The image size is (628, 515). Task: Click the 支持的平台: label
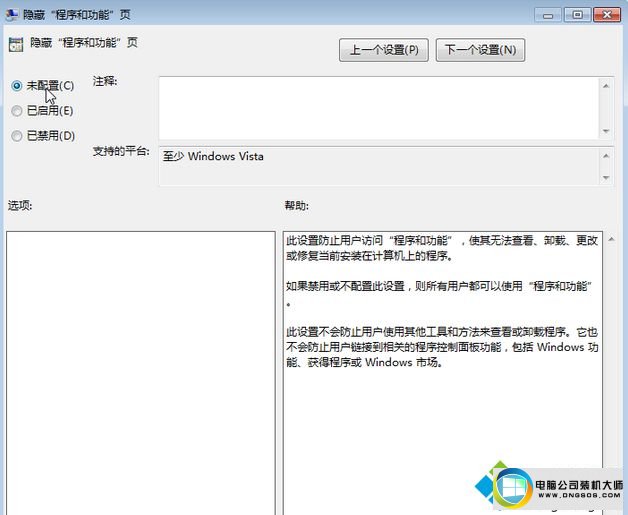(121, 151)
